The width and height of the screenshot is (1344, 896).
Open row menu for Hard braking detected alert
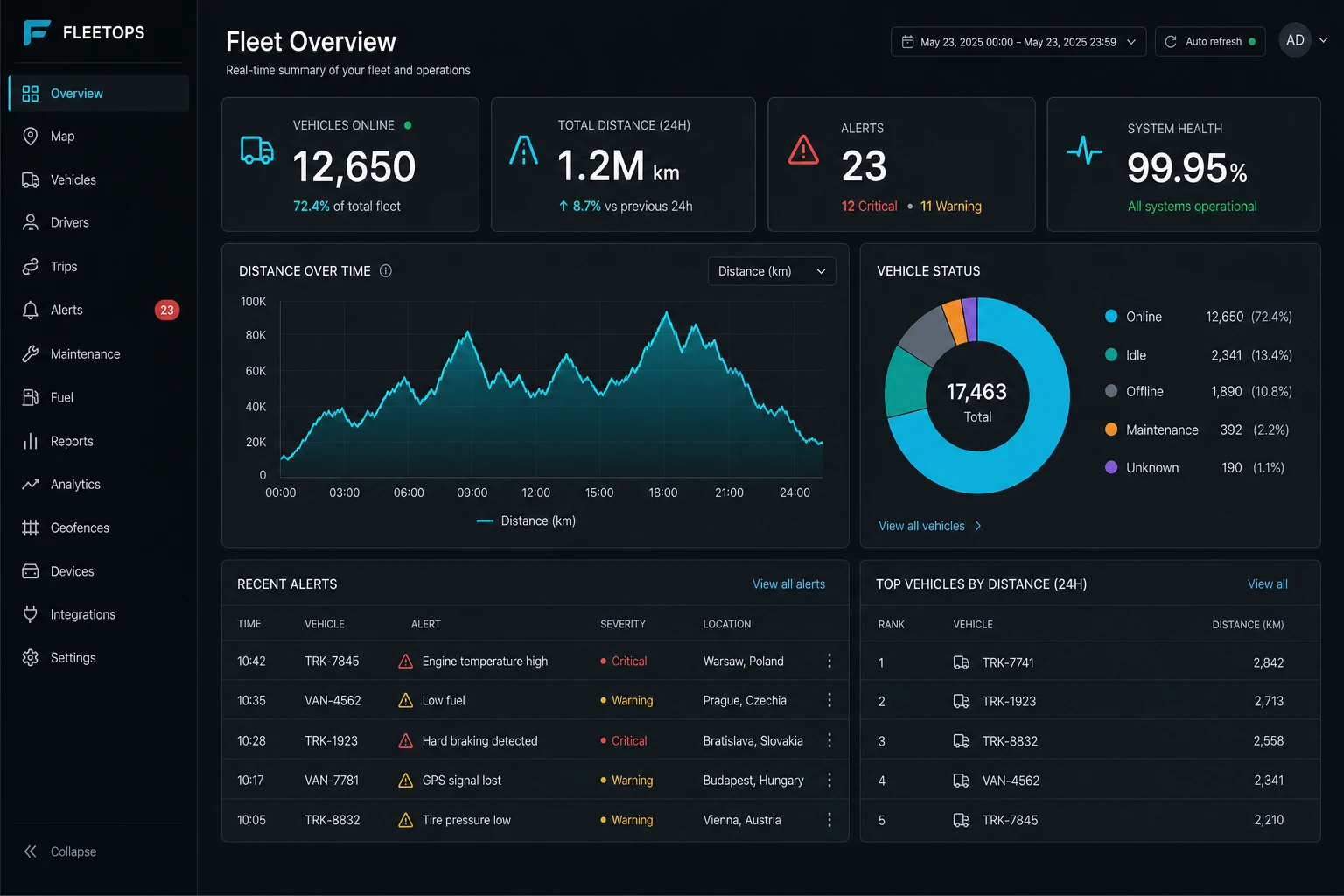point(829,740)
